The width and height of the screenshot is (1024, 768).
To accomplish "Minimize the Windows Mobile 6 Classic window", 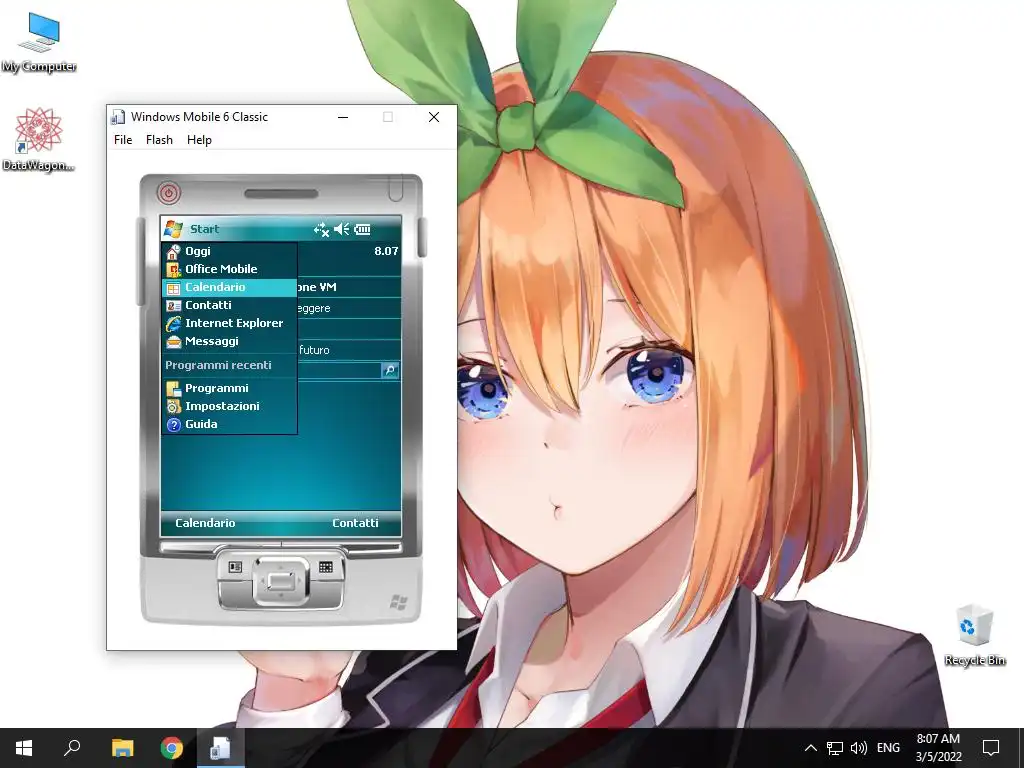I will [x=343, y=117].
